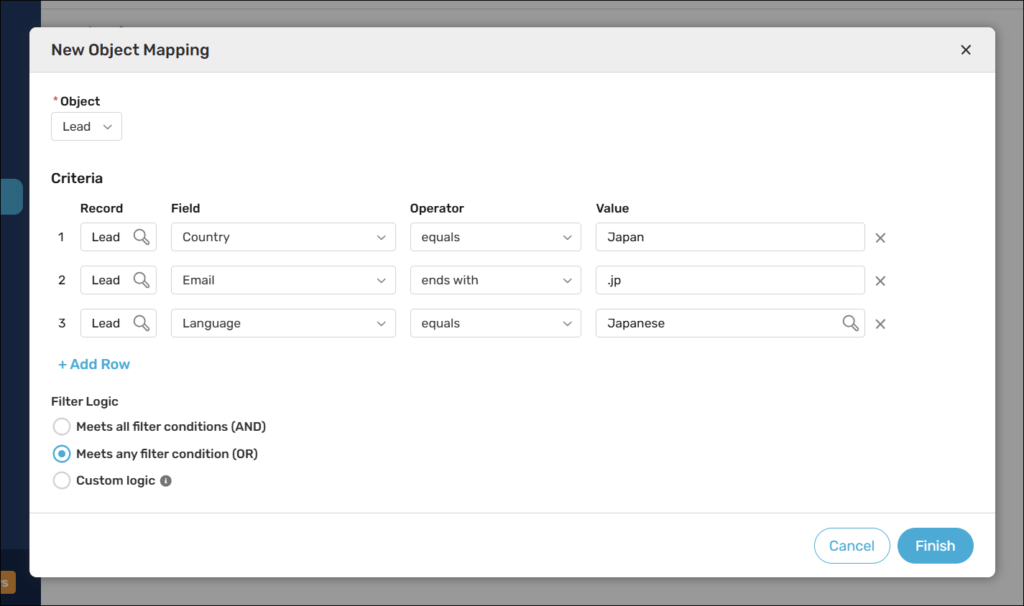Click the lookup icon in the Japanese value field
The image size is (1024, 606).
click(x=850, y=323)
